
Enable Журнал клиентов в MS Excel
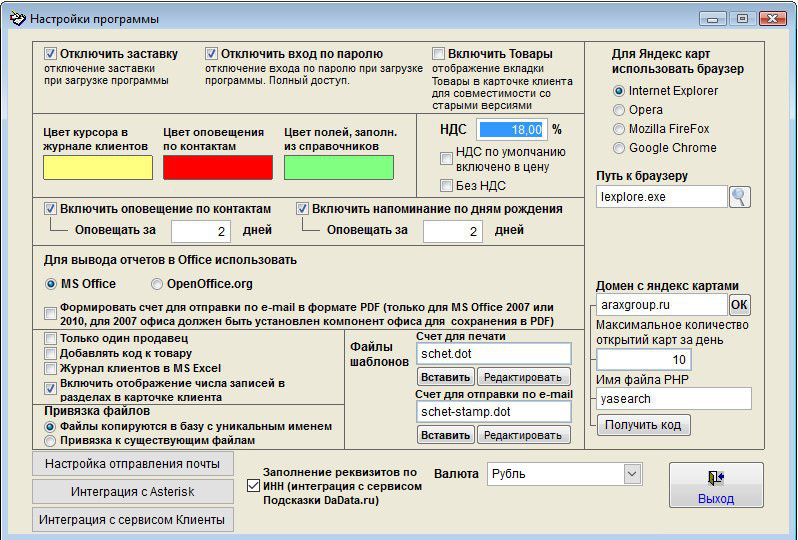[x=50, y=368]
